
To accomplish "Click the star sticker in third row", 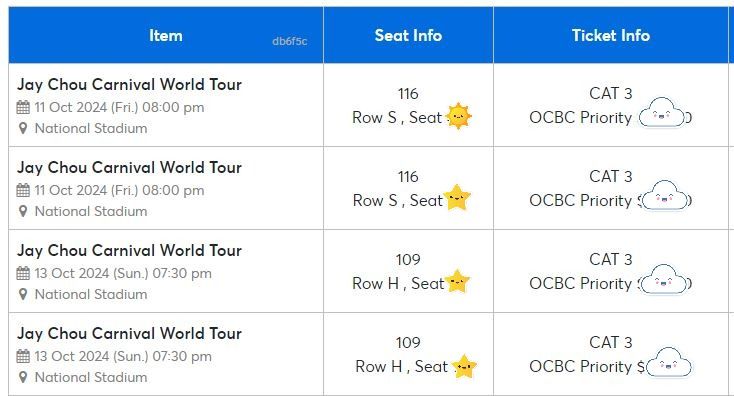I will point(456,281).
